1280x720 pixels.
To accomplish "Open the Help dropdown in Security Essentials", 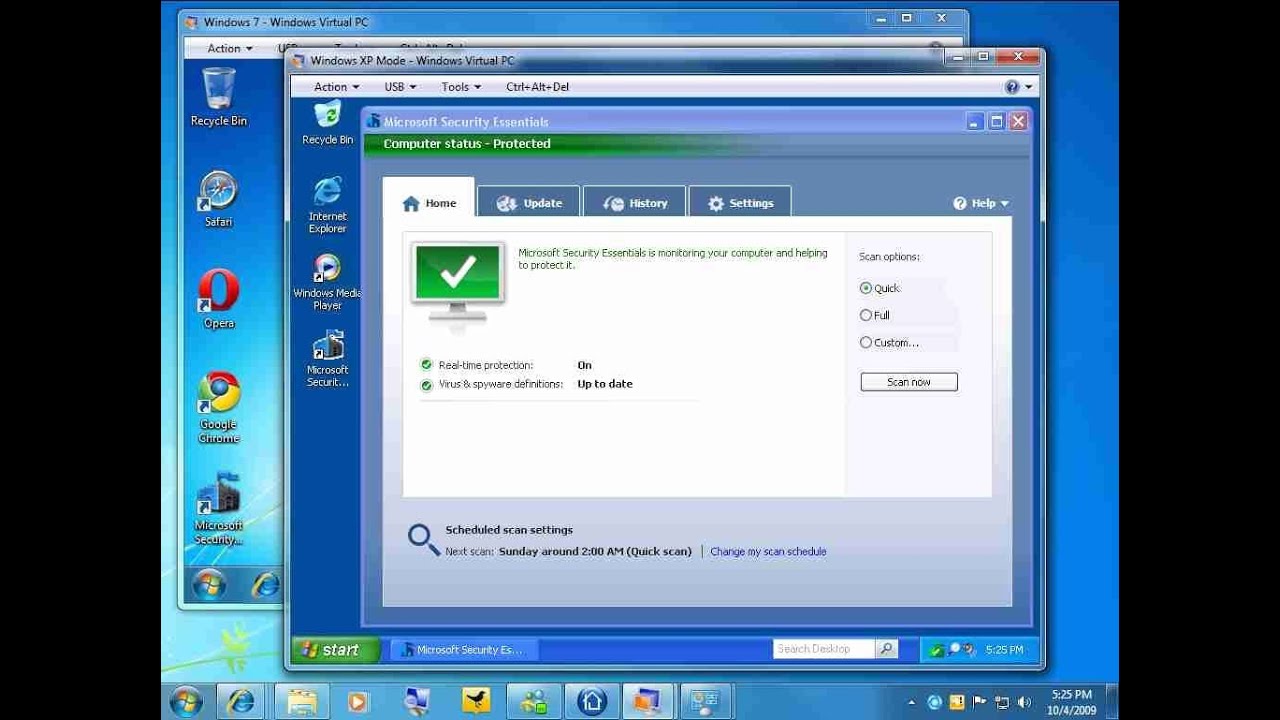I will (981, 203).
